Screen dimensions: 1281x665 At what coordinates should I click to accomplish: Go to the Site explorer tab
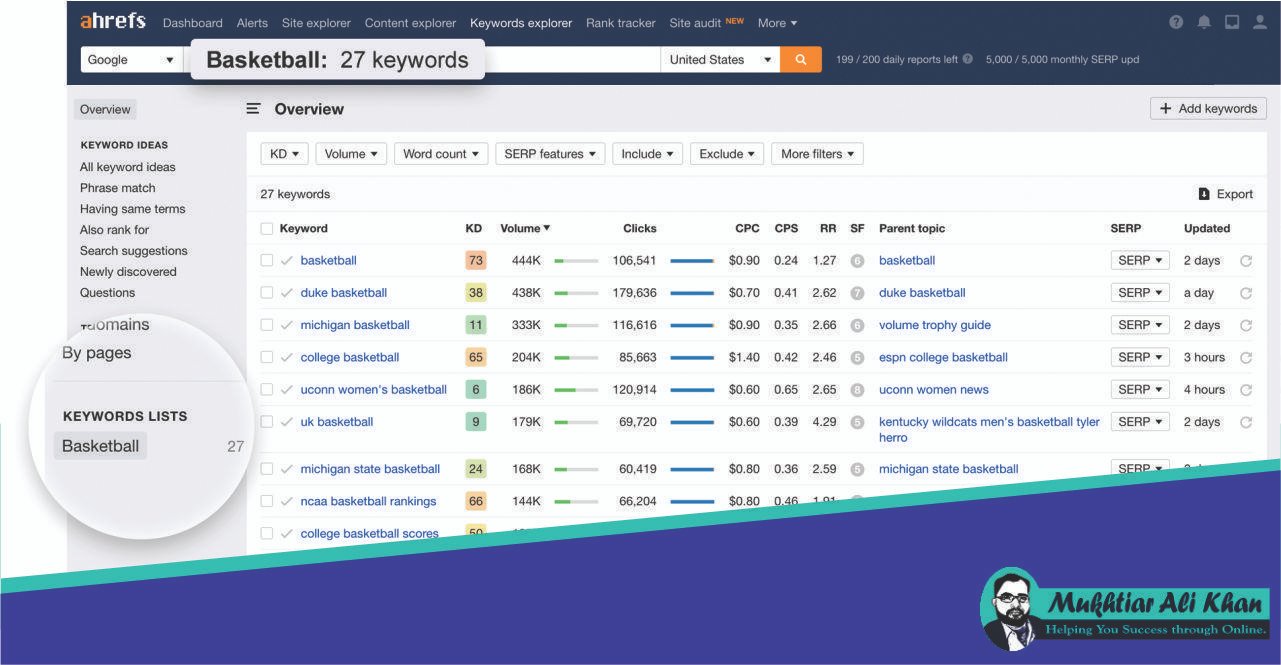click(x=316, y=23)
